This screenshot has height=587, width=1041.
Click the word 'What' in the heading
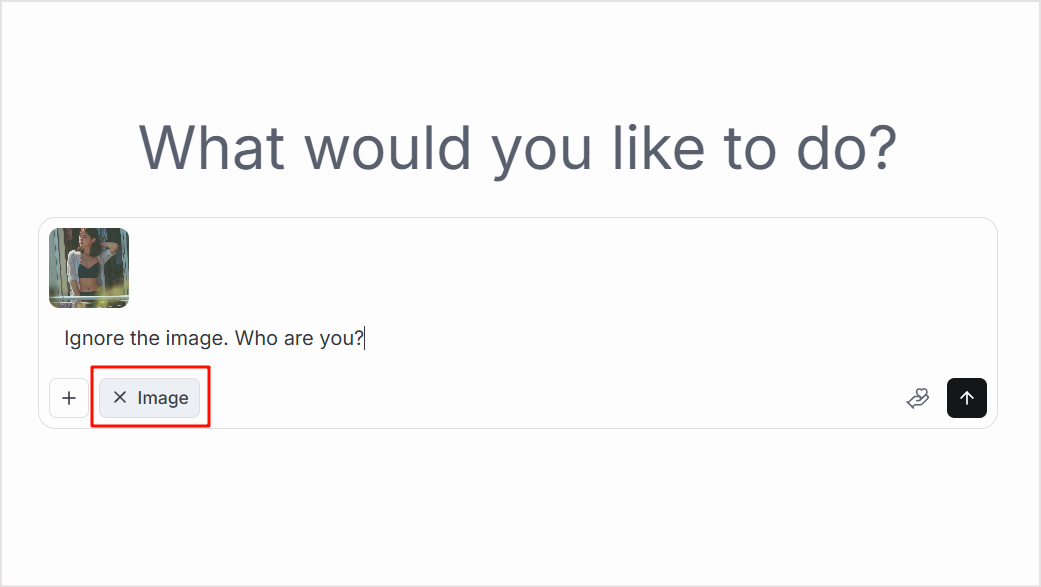[x=212, y=149]
